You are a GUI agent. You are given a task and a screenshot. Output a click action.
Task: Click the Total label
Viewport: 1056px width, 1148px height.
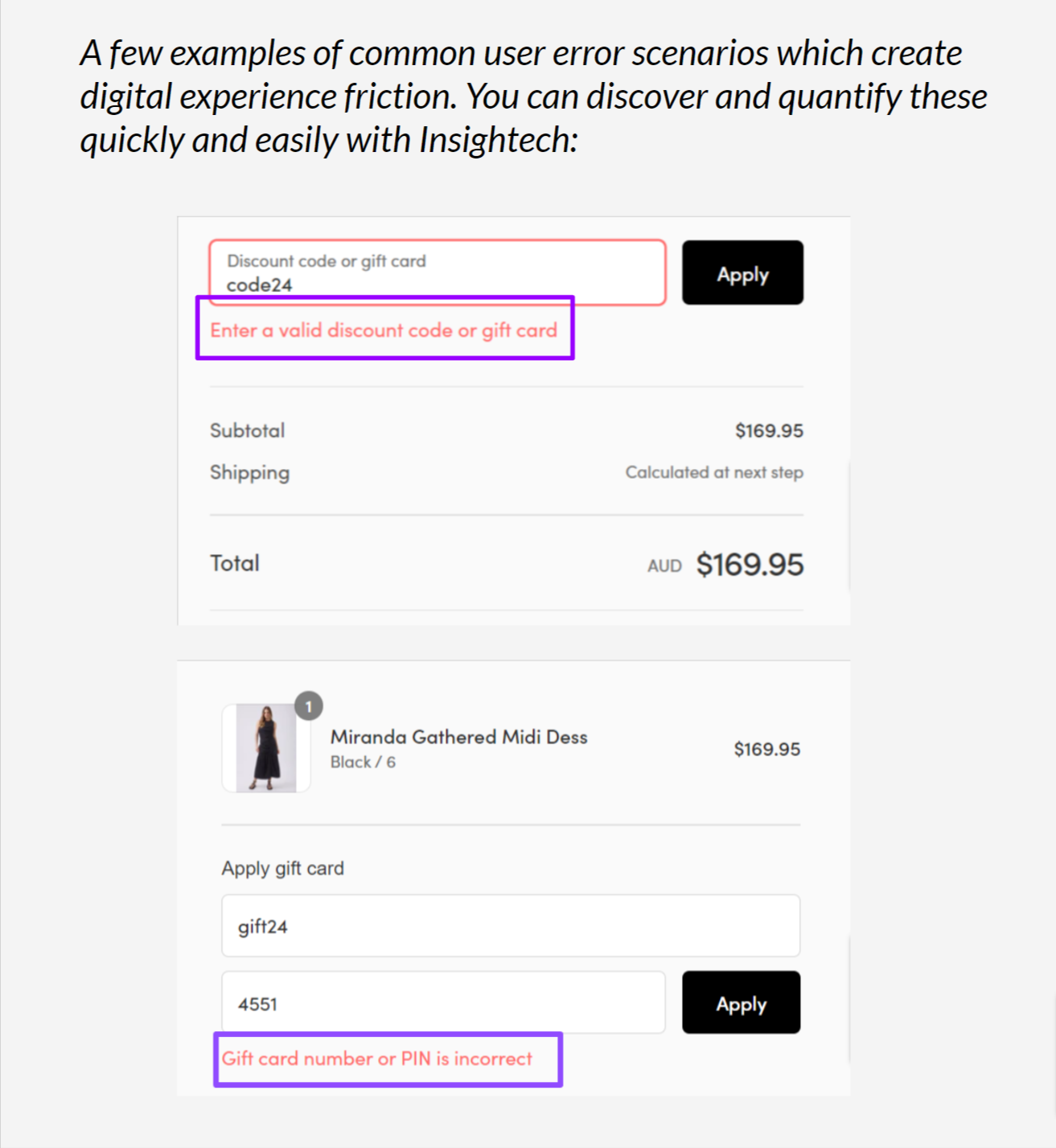(x=235, y=563)
